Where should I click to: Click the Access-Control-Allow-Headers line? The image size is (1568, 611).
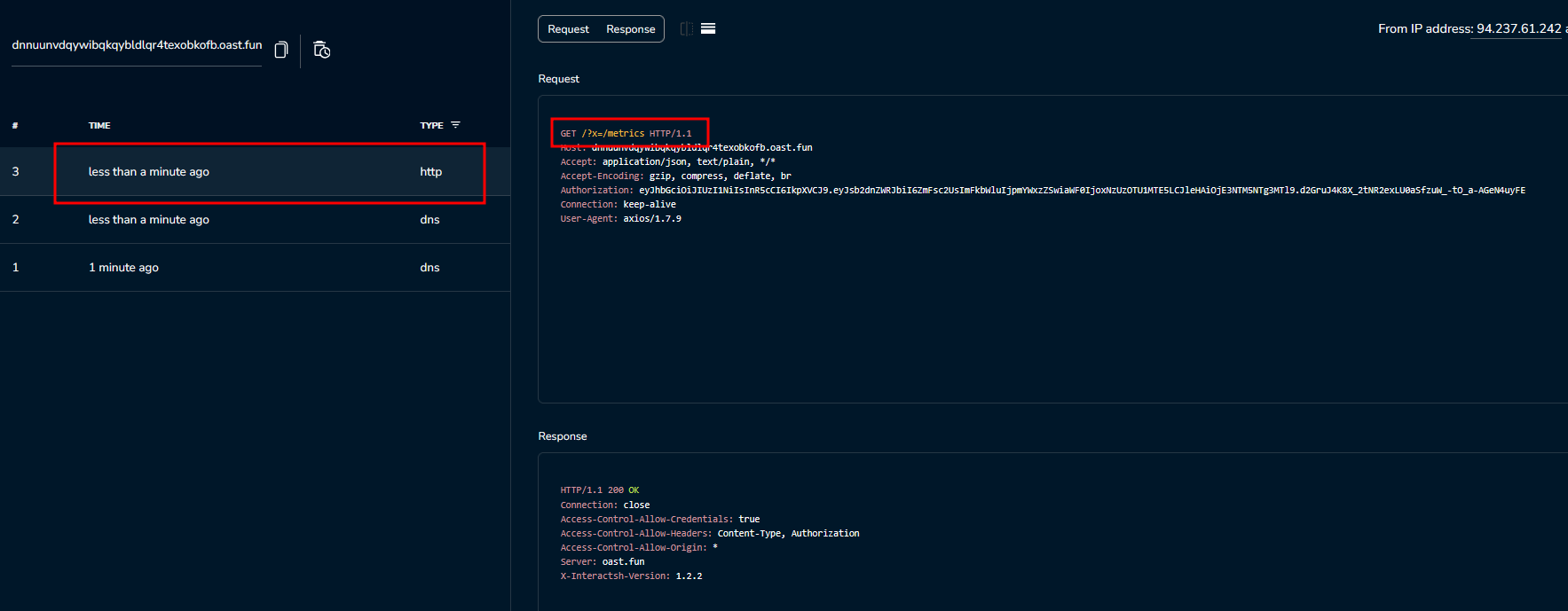(709, 533)
